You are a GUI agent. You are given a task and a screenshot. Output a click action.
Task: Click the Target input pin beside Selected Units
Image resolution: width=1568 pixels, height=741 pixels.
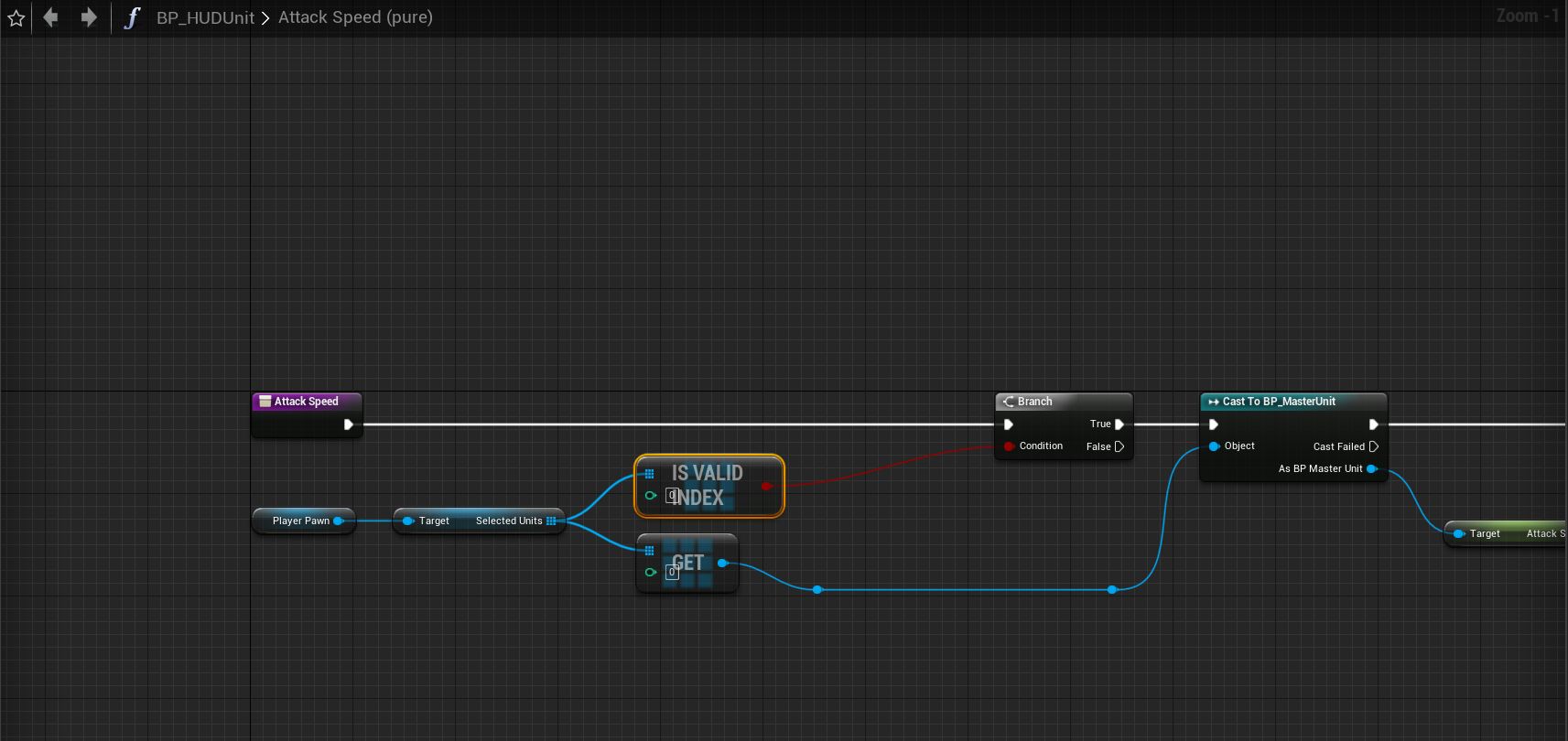pos(408,521)
